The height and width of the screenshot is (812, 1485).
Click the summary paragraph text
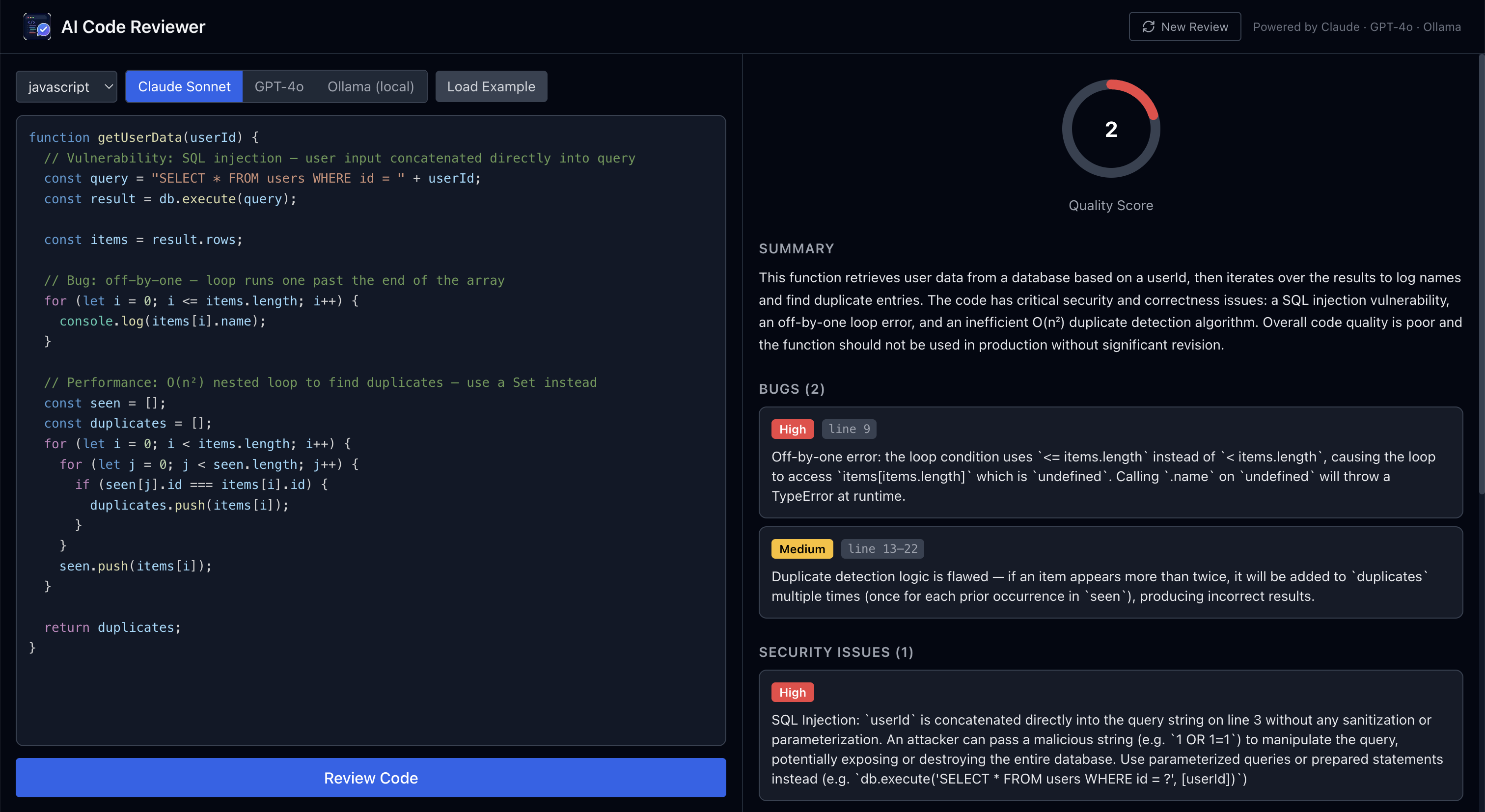(x=1110, y=311)
